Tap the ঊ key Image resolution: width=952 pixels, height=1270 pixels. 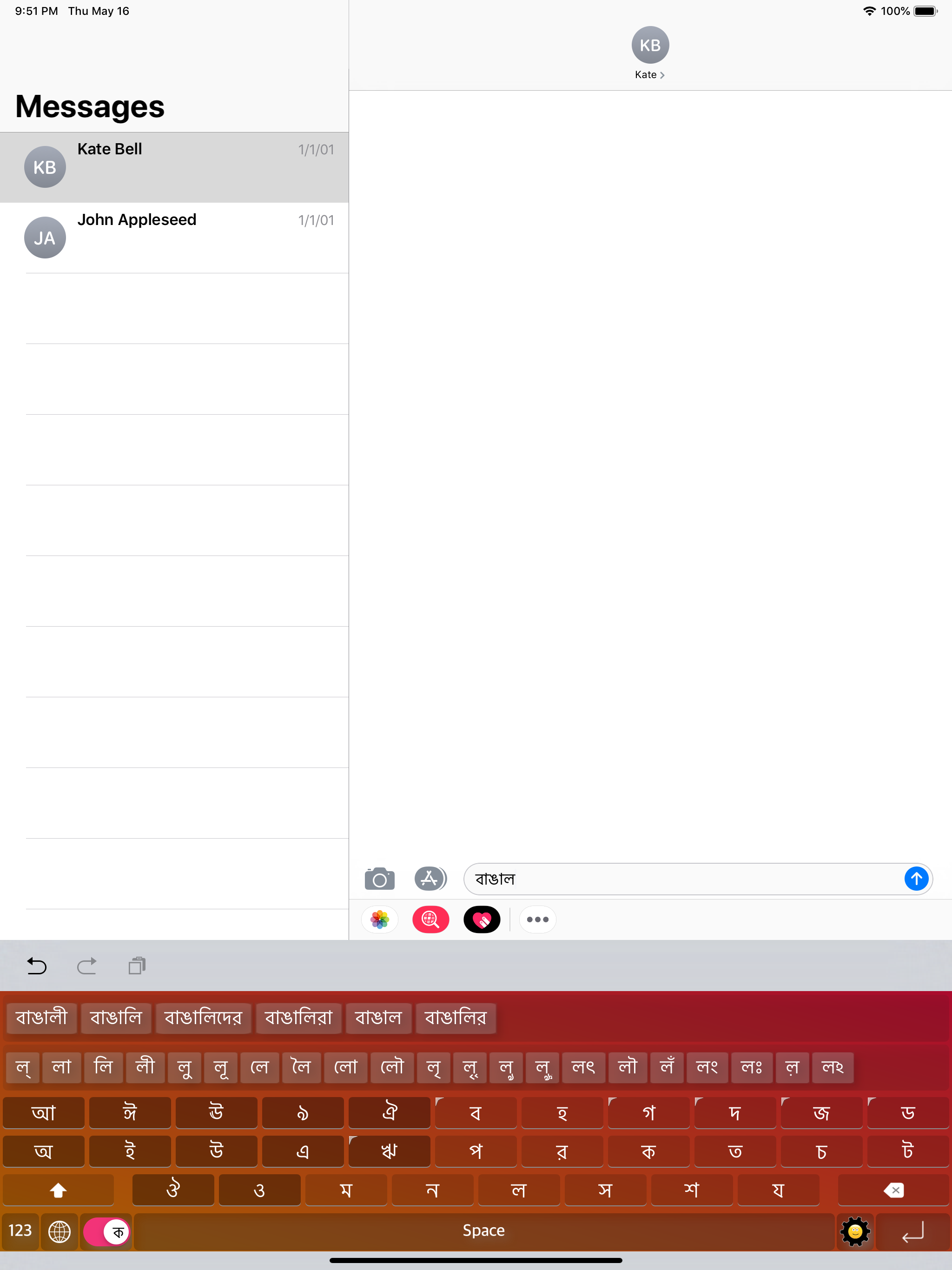pyautogui.click(x=217, y=1113)
